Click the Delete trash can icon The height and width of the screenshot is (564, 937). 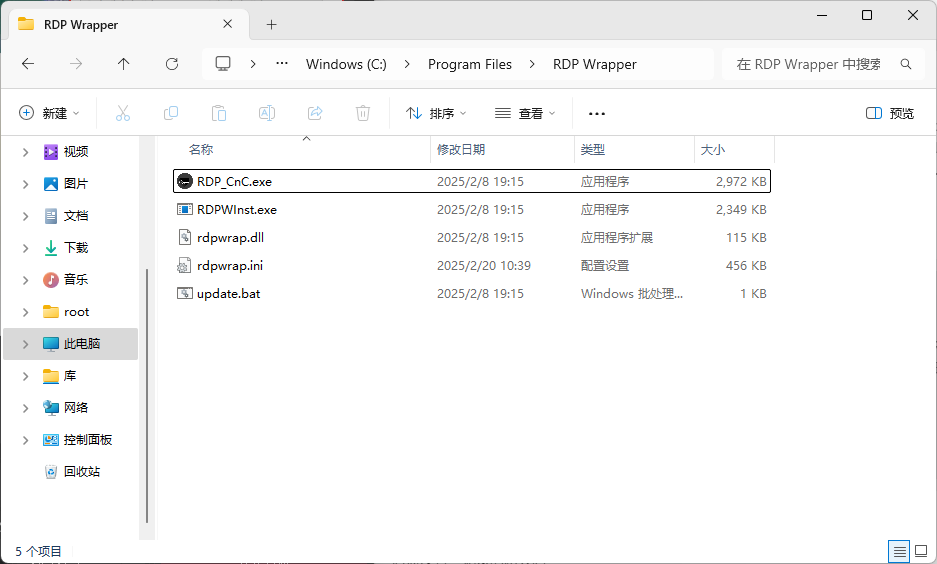point(363,113)
